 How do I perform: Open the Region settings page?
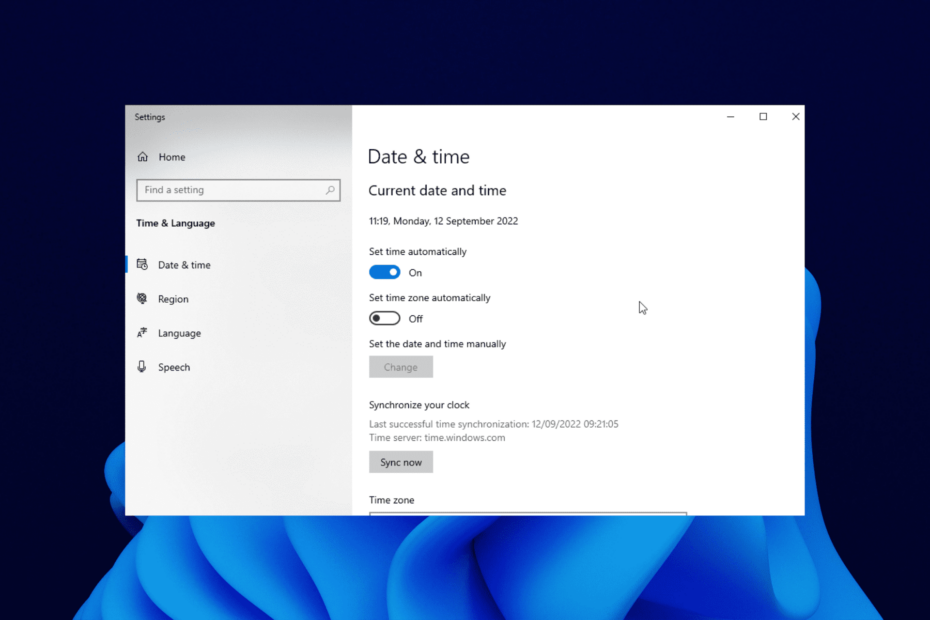[x=239, y=298]
